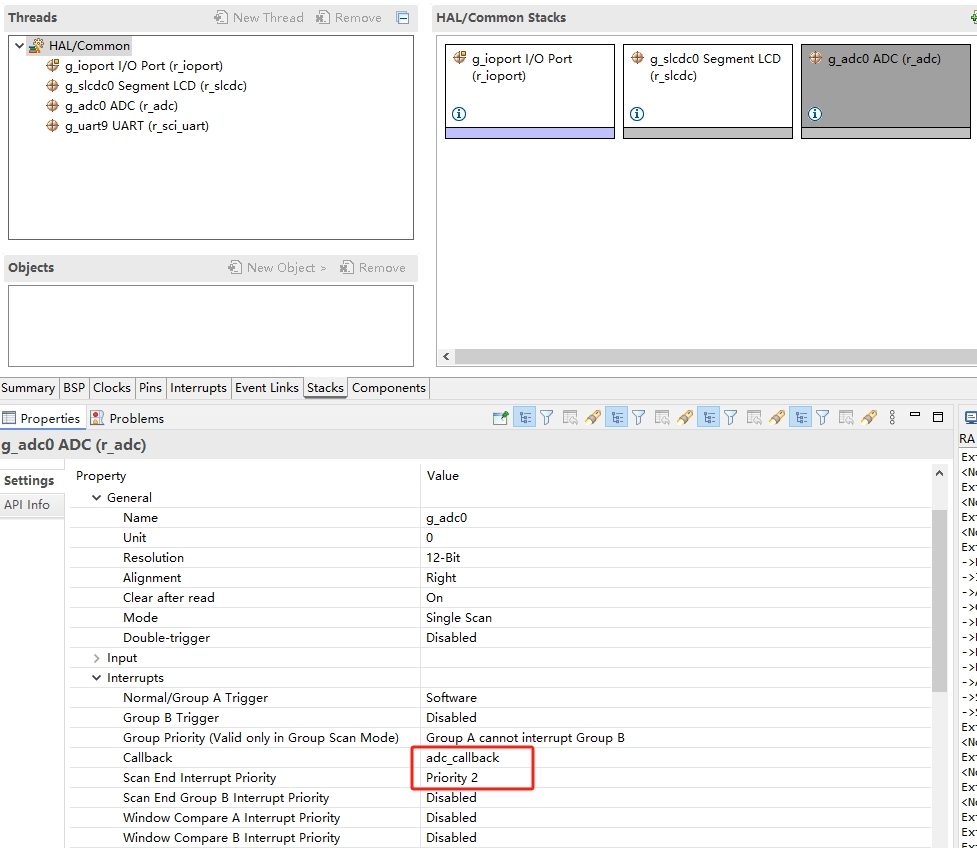Screen dimensions: 977x848
Task: Open the Alignment value Right dropdown
Action: 676,578
